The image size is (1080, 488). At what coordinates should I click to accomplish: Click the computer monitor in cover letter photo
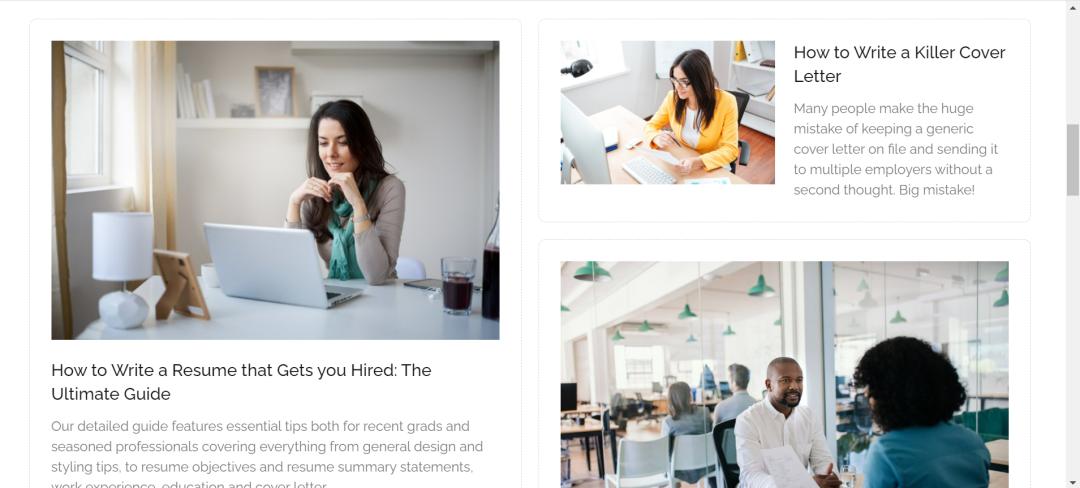(x=584, y=140)
